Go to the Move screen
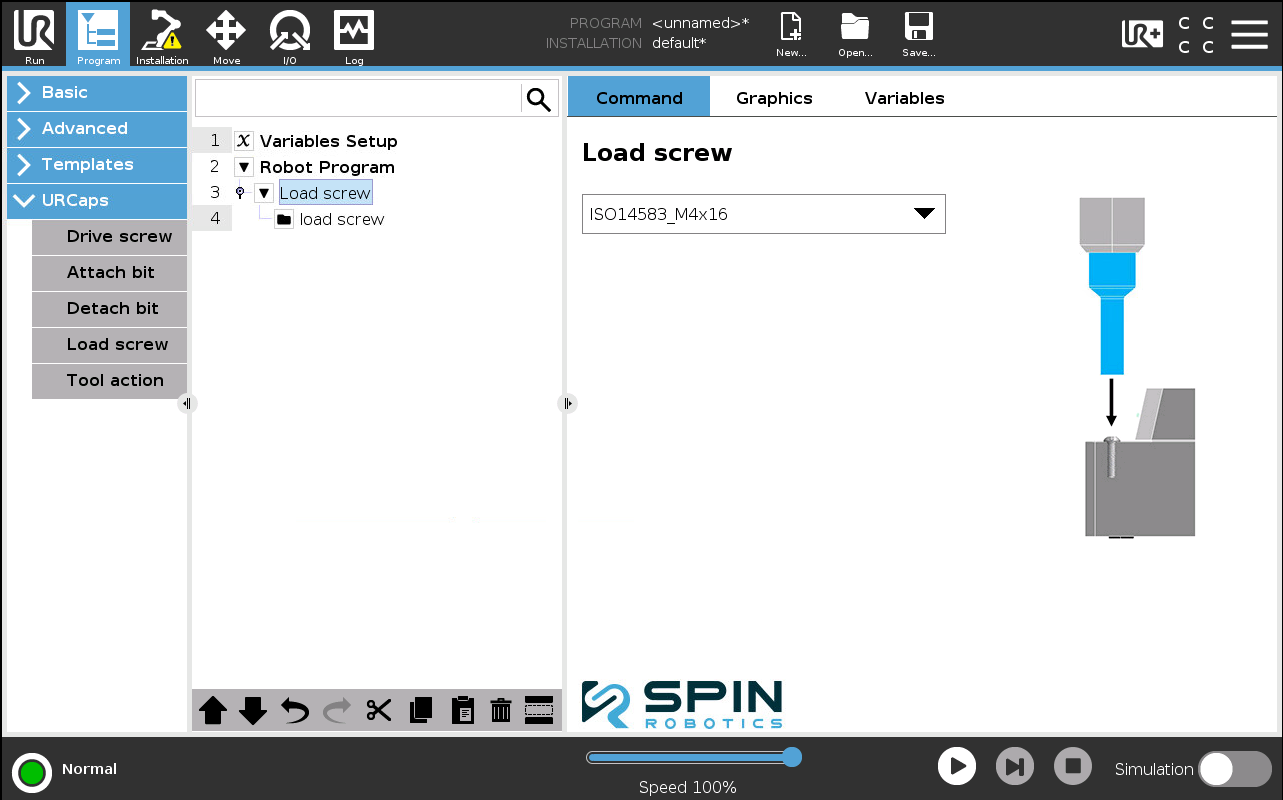The image size is (1283, 800). [x=226, y=35]
